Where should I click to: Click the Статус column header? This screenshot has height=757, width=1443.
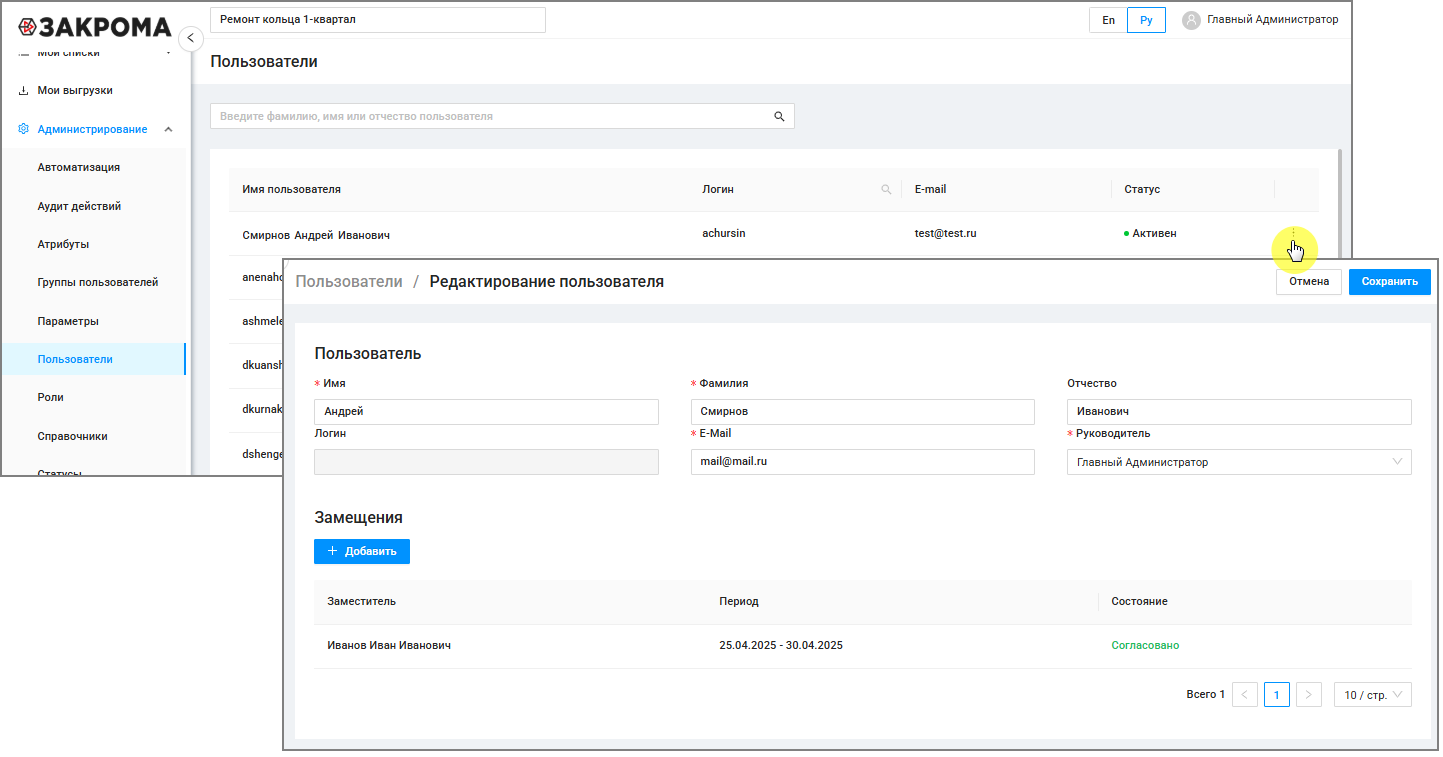pos(1142,189)
